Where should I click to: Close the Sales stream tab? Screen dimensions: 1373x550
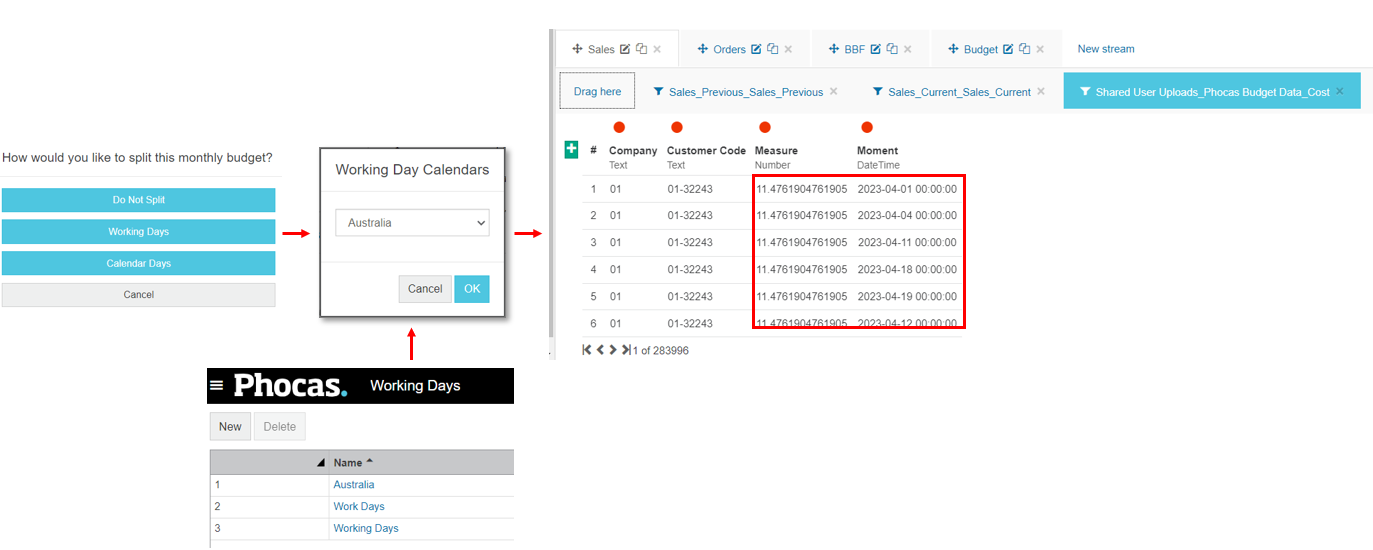657,49
